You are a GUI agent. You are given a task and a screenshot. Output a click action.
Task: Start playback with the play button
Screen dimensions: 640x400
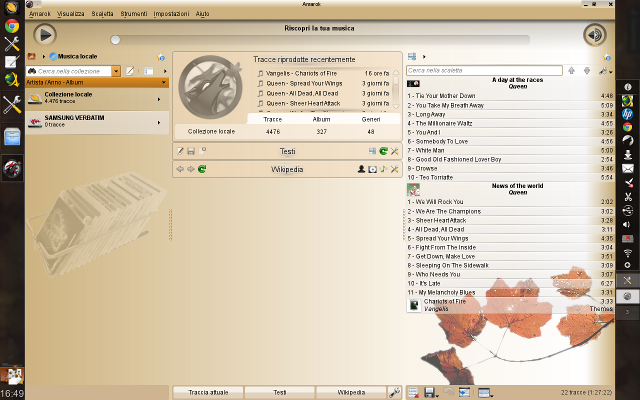[45, 35]
